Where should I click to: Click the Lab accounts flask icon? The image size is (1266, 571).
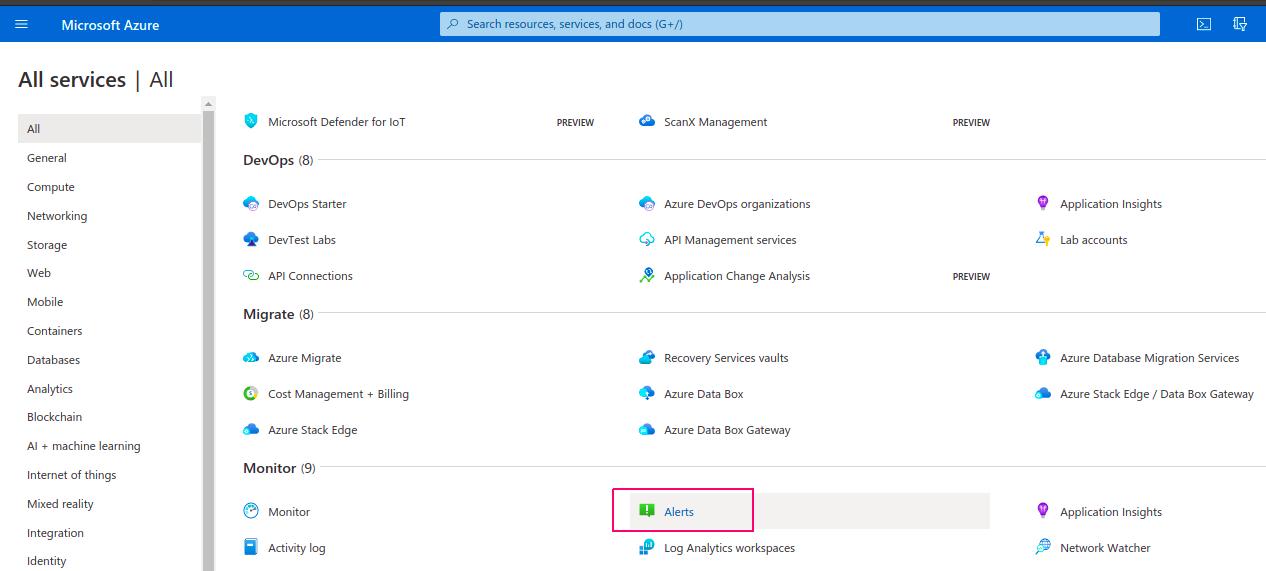click(x=1043, y=239)
